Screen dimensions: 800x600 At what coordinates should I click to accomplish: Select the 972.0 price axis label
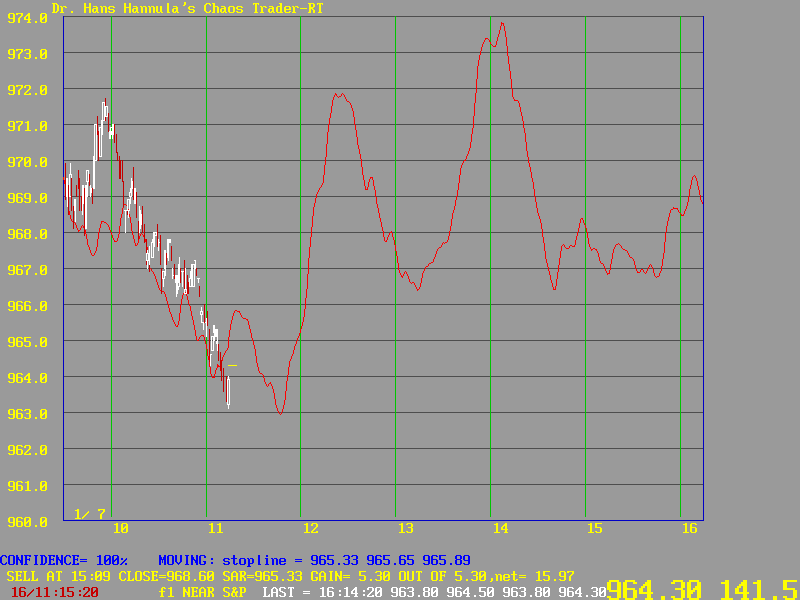[x=27, y=90]
